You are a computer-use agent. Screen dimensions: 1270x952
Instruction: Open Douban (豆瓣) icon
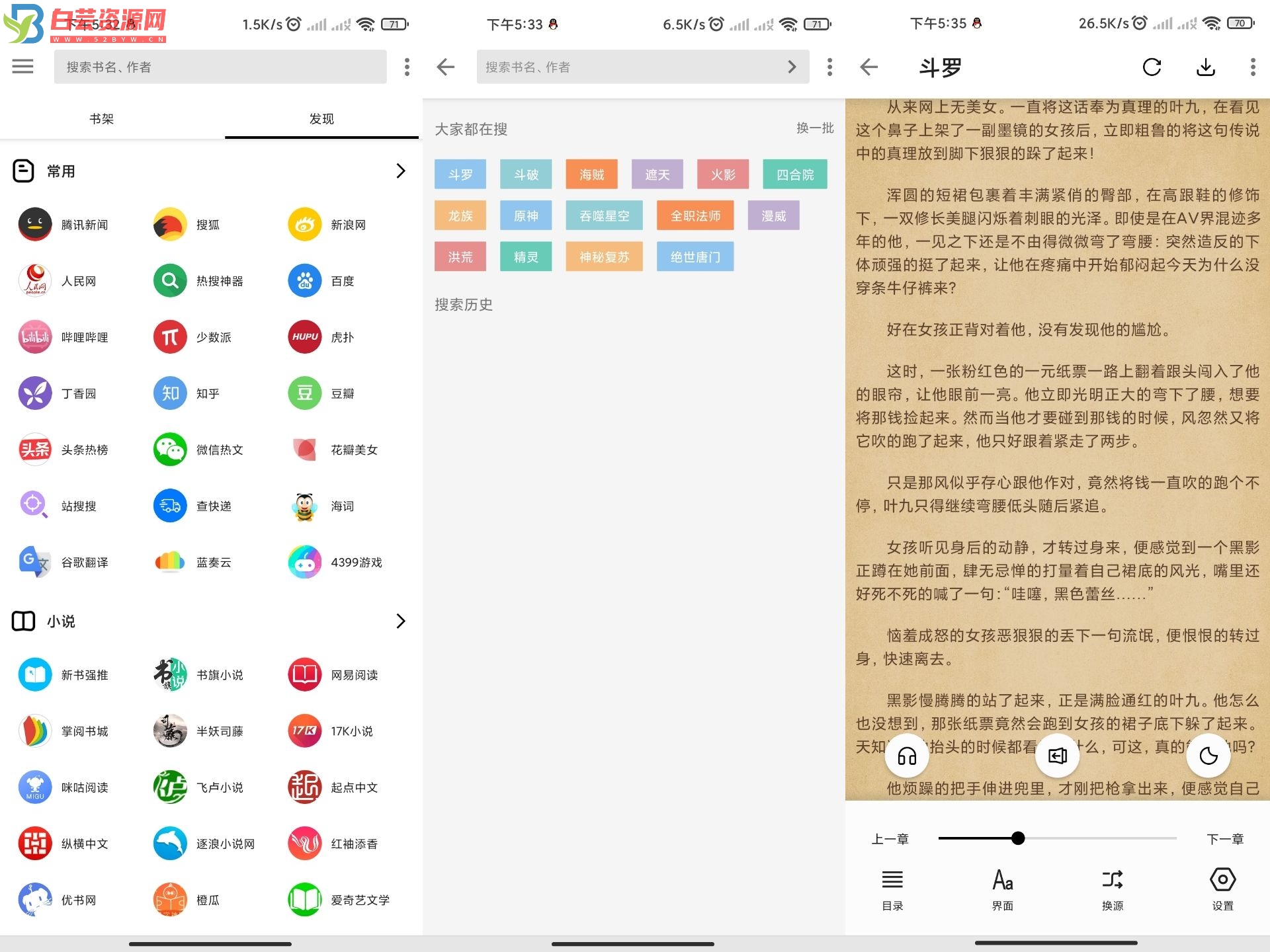pos(305,393)
